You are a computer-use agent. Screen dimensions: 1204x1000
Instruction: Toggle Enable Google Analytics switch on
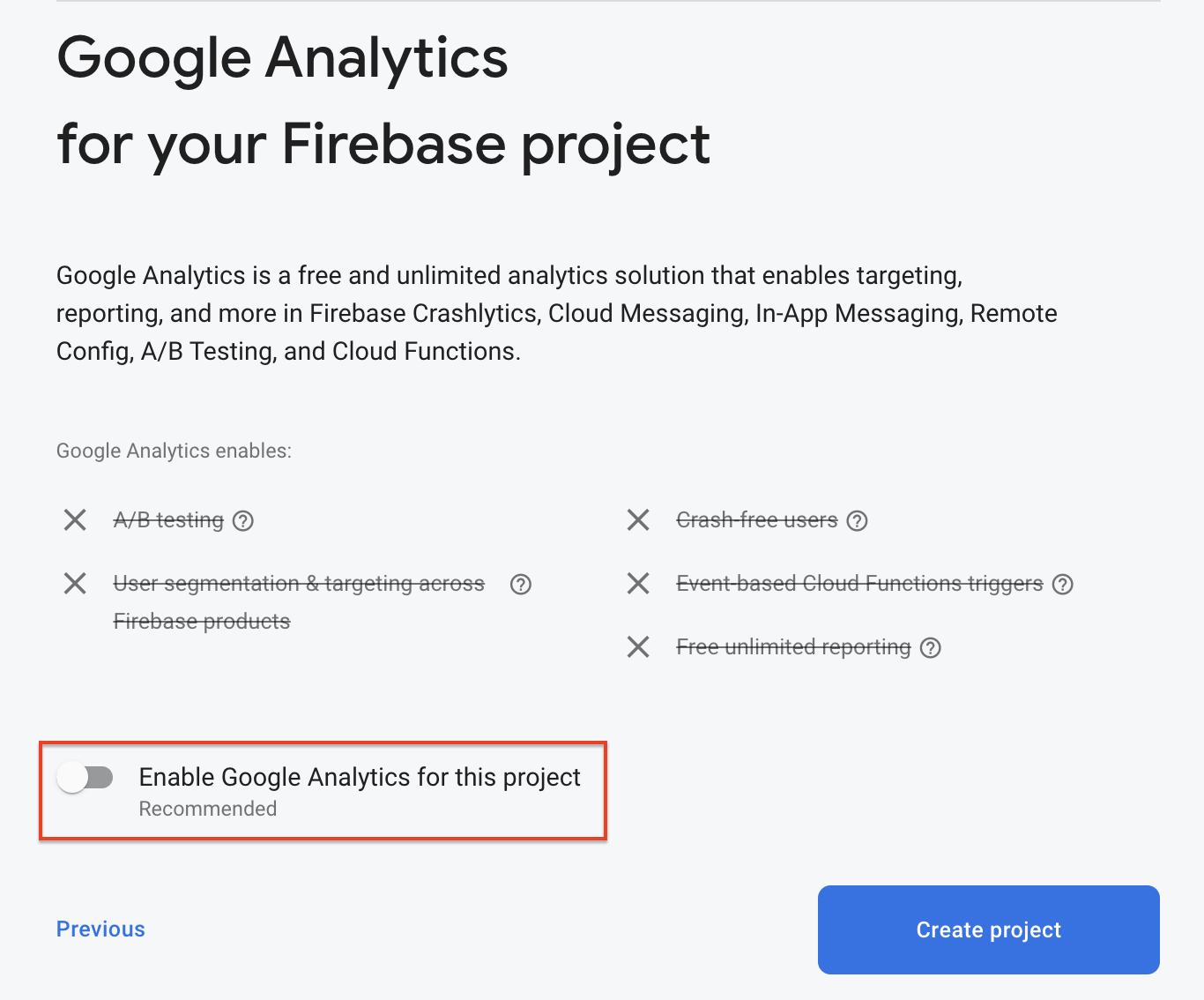(85, 778)
